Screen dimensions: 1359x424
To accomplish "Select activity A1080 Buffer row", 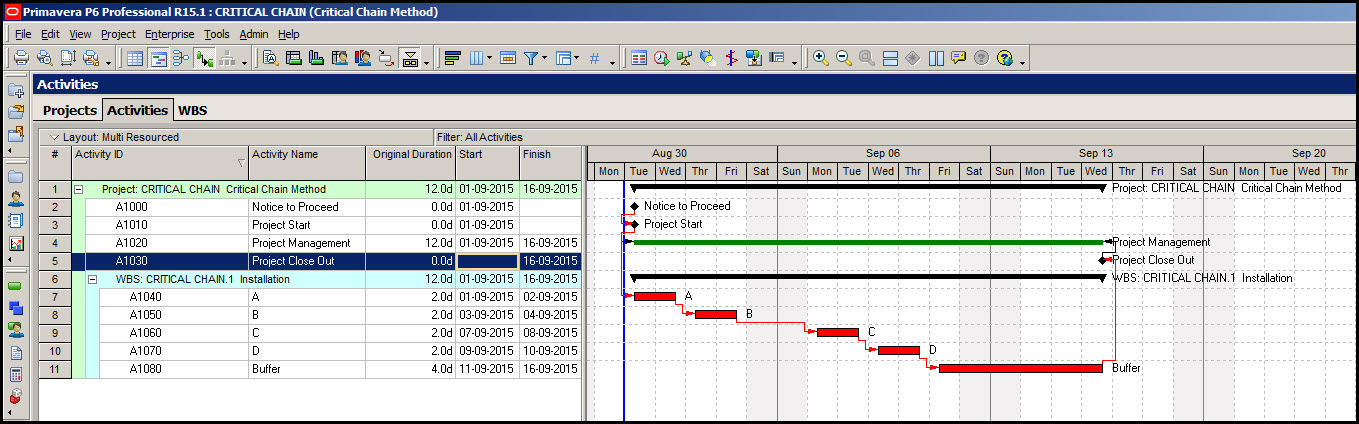I will [x=311, y=369].
